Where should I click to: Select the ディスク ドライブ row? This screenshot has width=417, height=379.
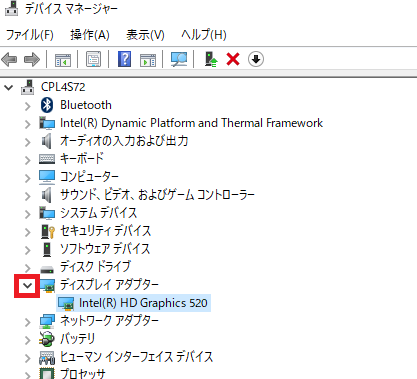click(x=95, y=267)
